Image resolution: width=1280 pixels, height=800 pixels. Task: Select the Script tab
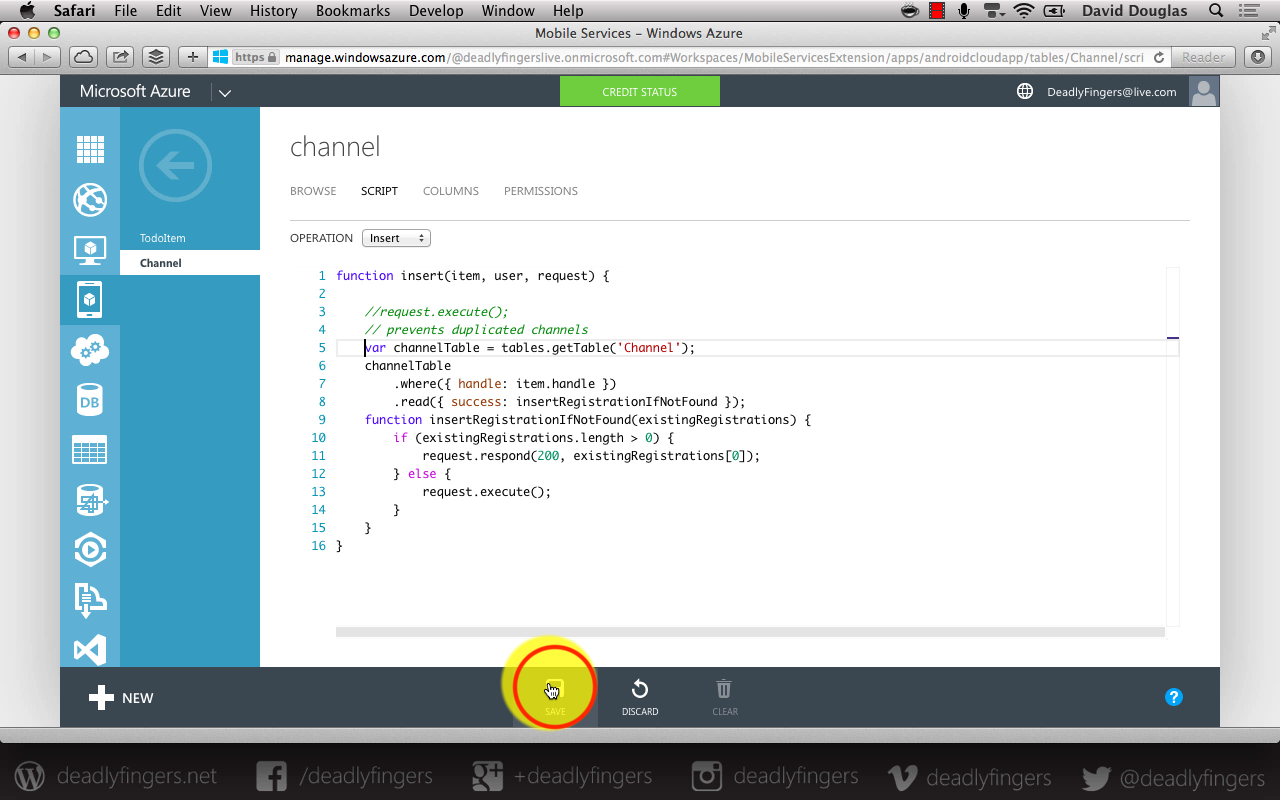click(x=379, y=191)
